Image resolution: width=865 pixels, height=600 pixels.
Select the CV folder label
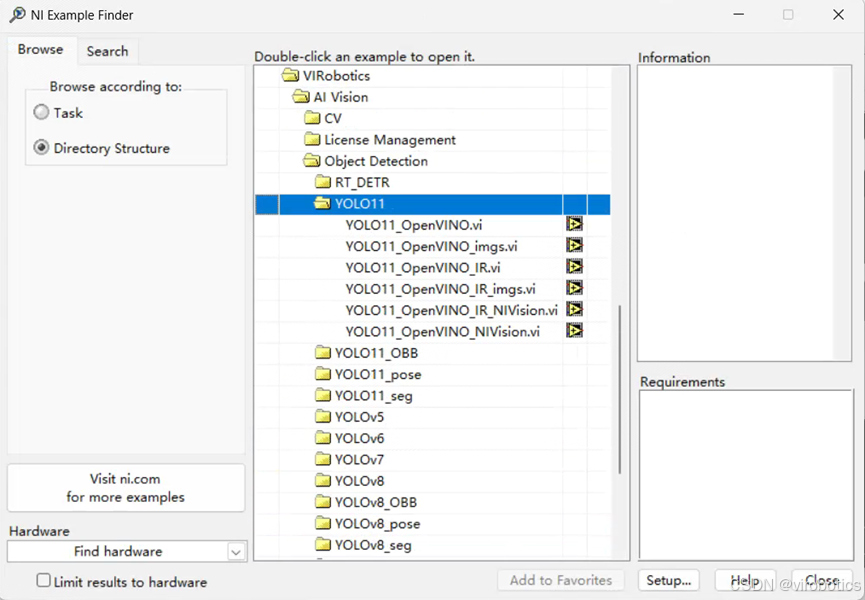pyautogui.click(x=333, y=119)
